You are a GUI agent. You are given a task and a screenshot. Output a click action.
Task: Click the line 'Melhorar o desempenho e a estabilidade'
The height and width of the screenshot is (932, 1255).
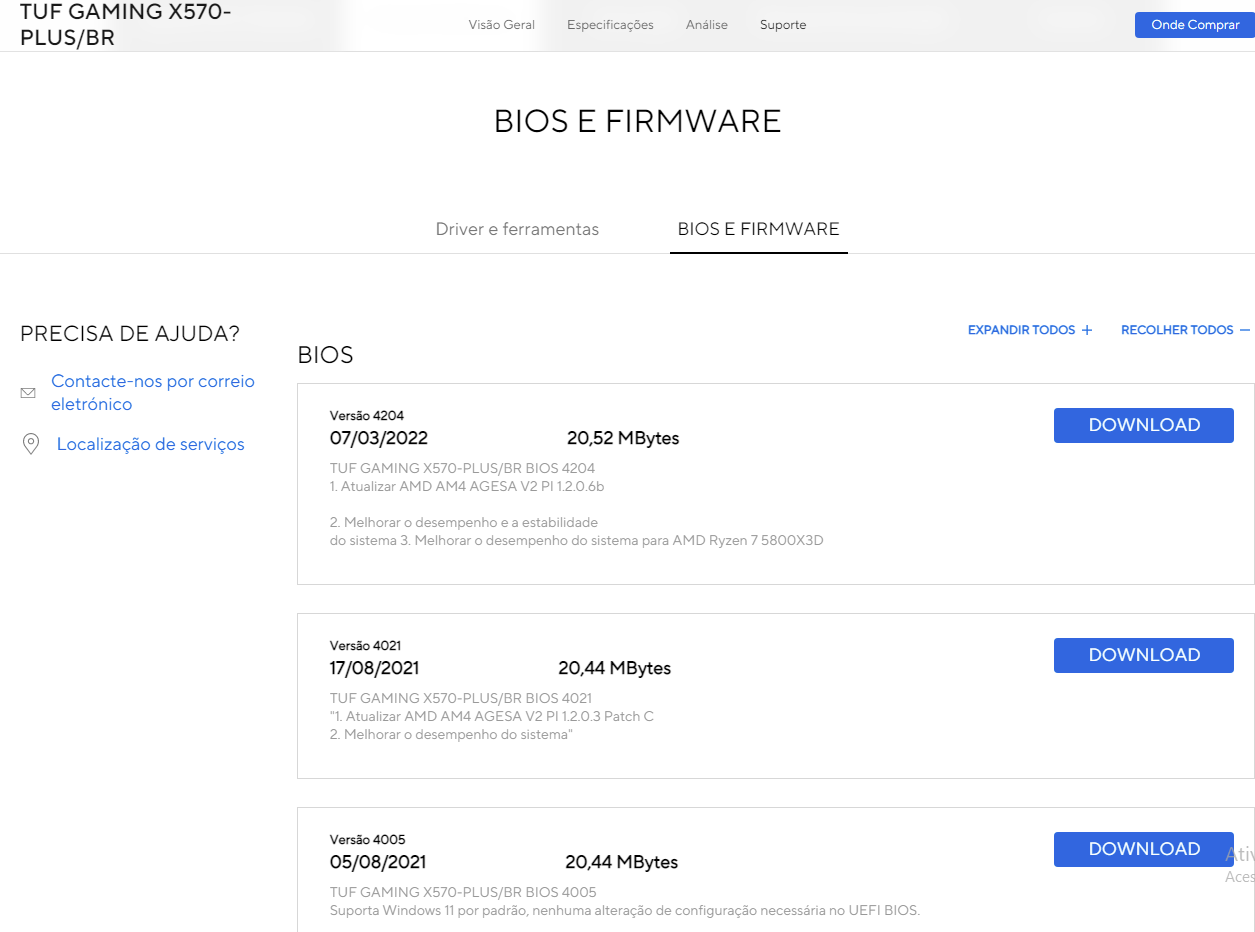coord(464,522)
